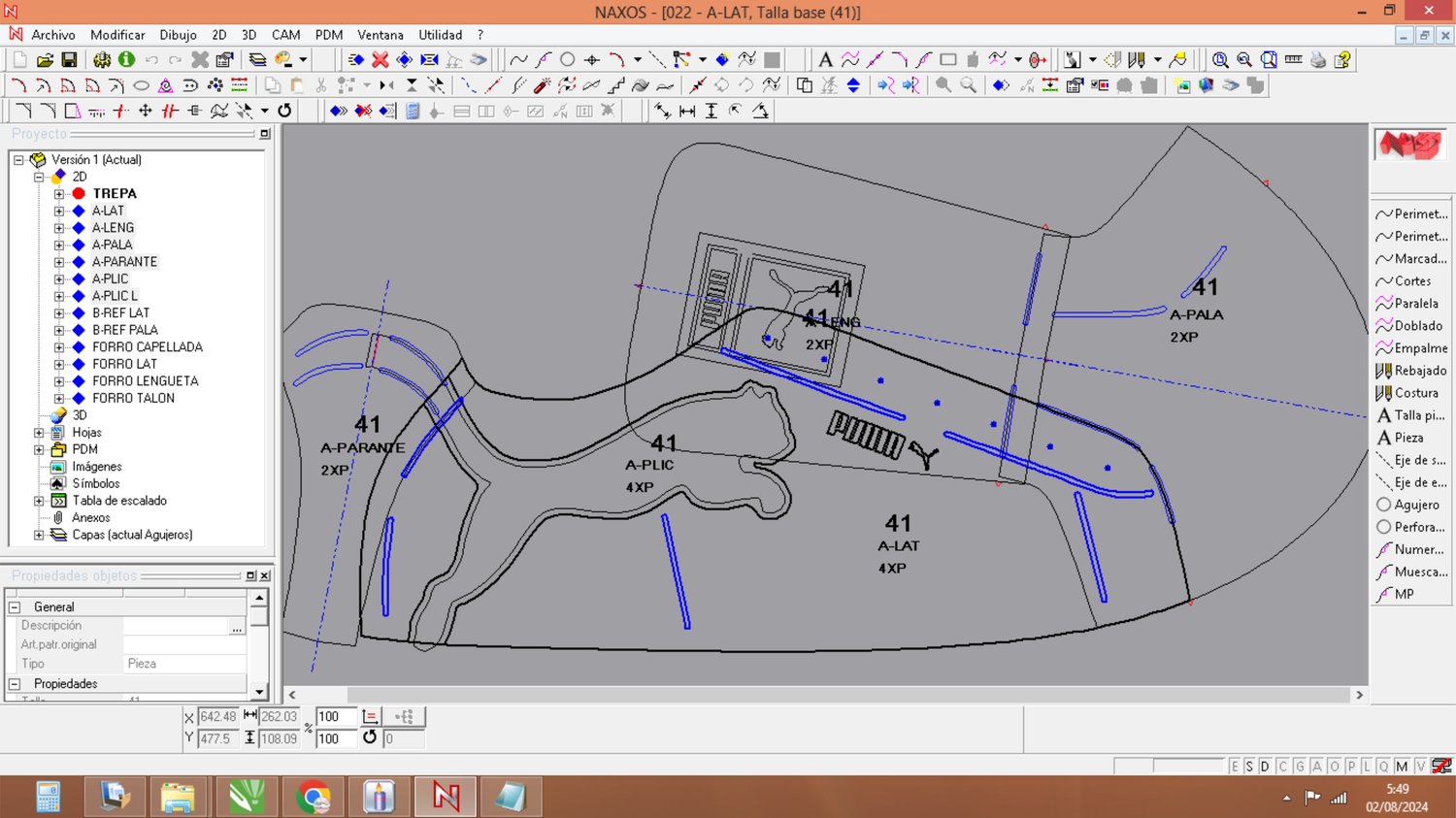Click the upper scale percentage field 100
Viewport: 1456px width, 818px height.
[x=336, y=717]
